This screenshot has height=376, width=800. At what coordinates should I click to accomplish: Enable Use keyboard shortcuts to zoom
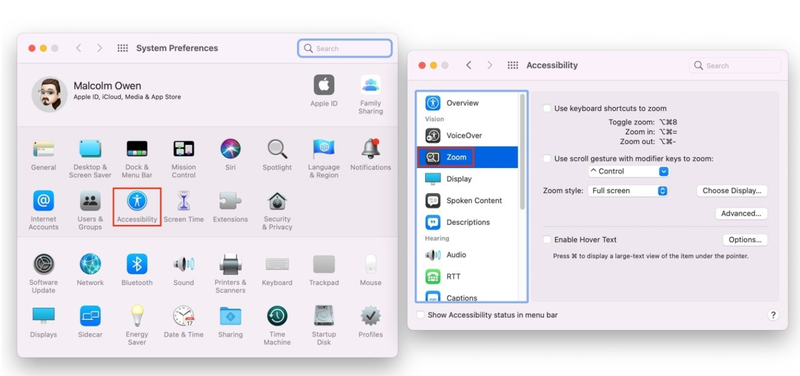(547, 108)
